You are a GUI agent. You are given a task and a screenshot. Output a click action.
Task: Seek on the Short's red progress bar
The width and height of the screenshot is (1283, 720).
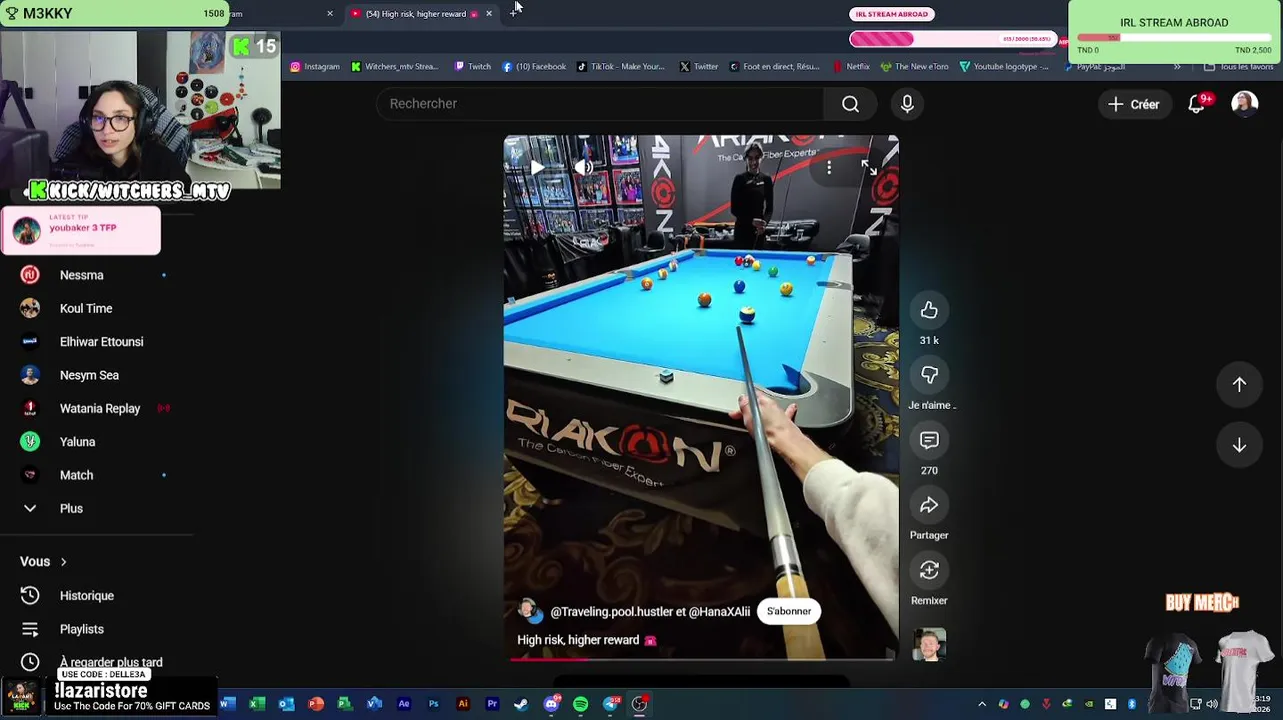700,659
